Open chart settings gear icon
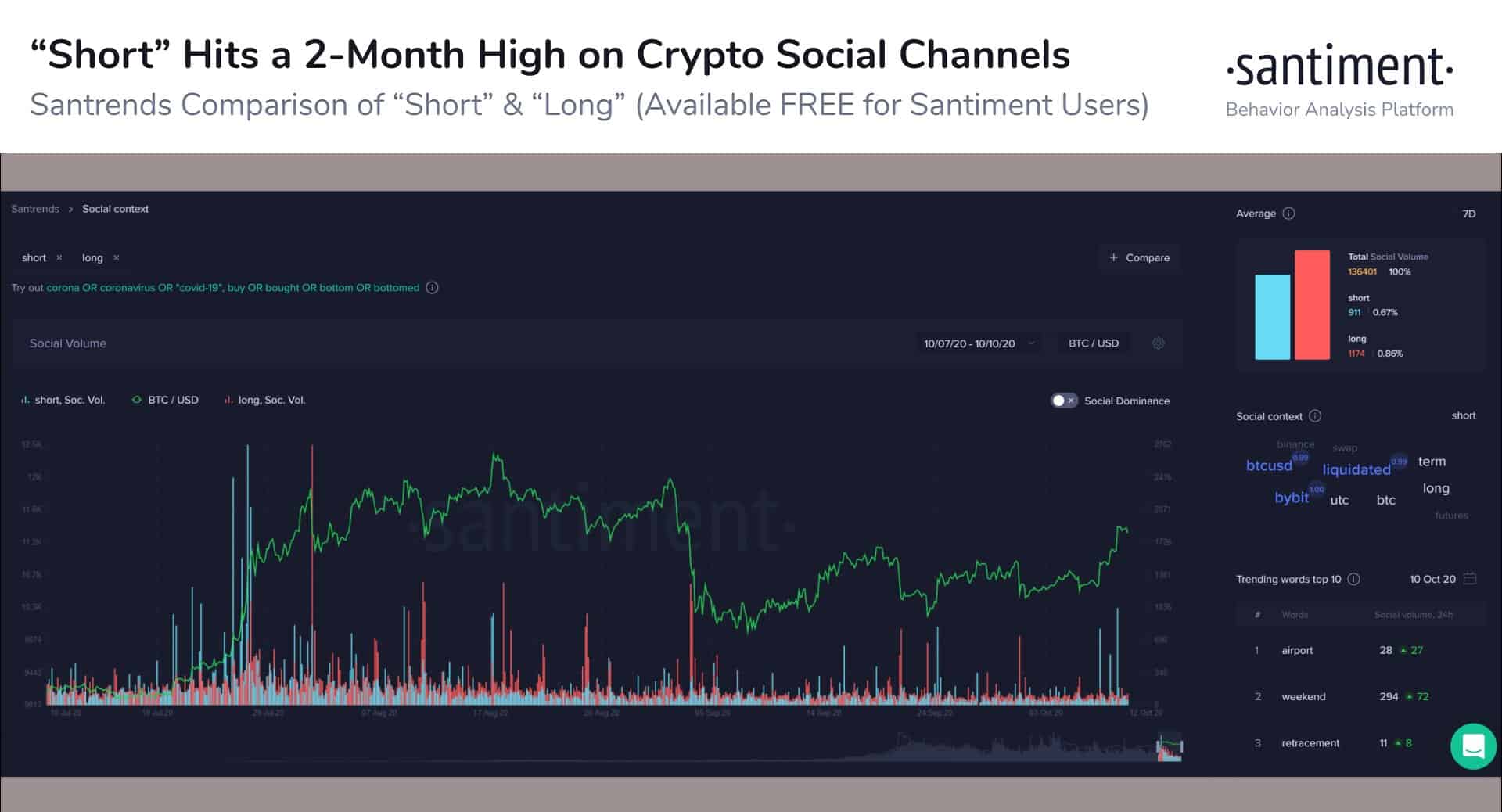This screenshot has width=1502, height=812. click(x=1158, y=343)
